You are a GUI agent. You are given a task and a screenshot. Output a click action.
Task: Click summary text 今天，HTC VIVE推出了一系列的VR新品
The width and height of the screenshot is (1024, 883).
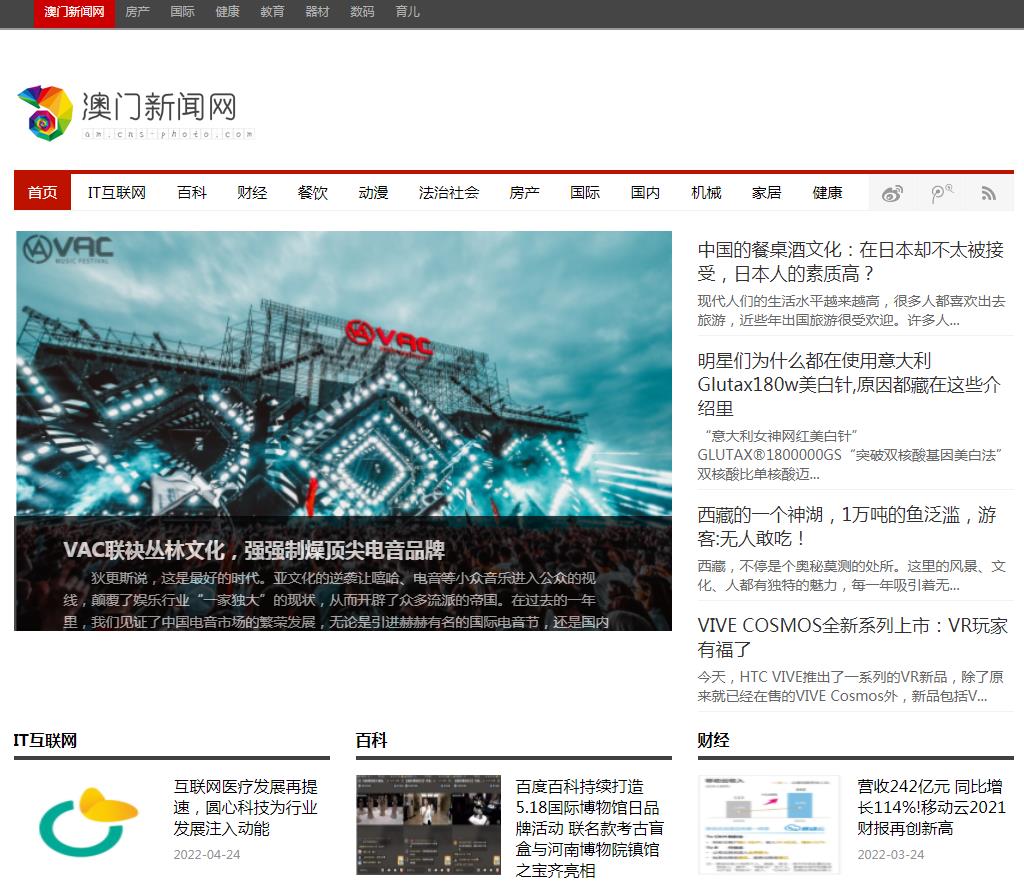click(x=850, y=686)
